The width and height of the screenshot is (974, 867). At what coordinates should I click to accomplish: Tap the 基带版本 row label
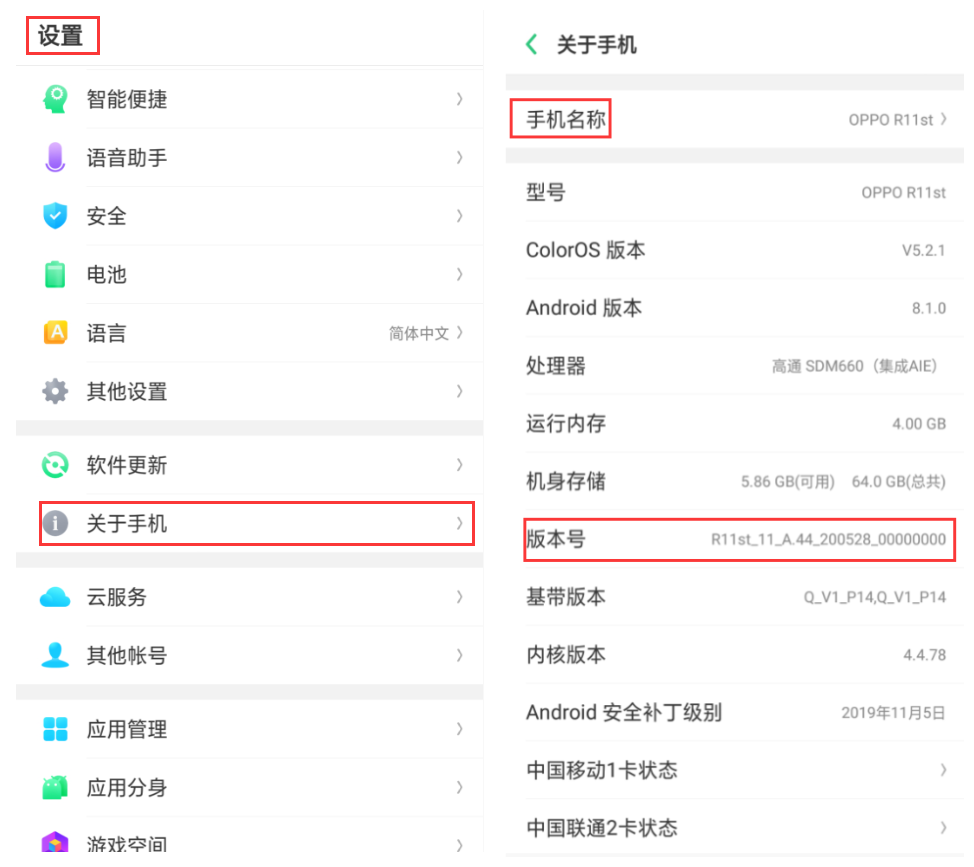[566, 597]
